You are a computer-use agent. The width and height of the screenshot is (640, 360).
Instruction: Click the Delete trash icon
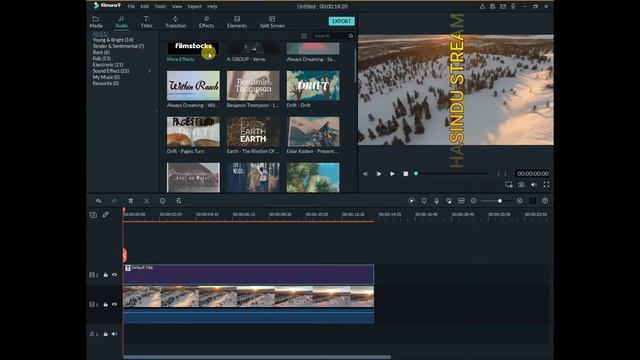131,201
